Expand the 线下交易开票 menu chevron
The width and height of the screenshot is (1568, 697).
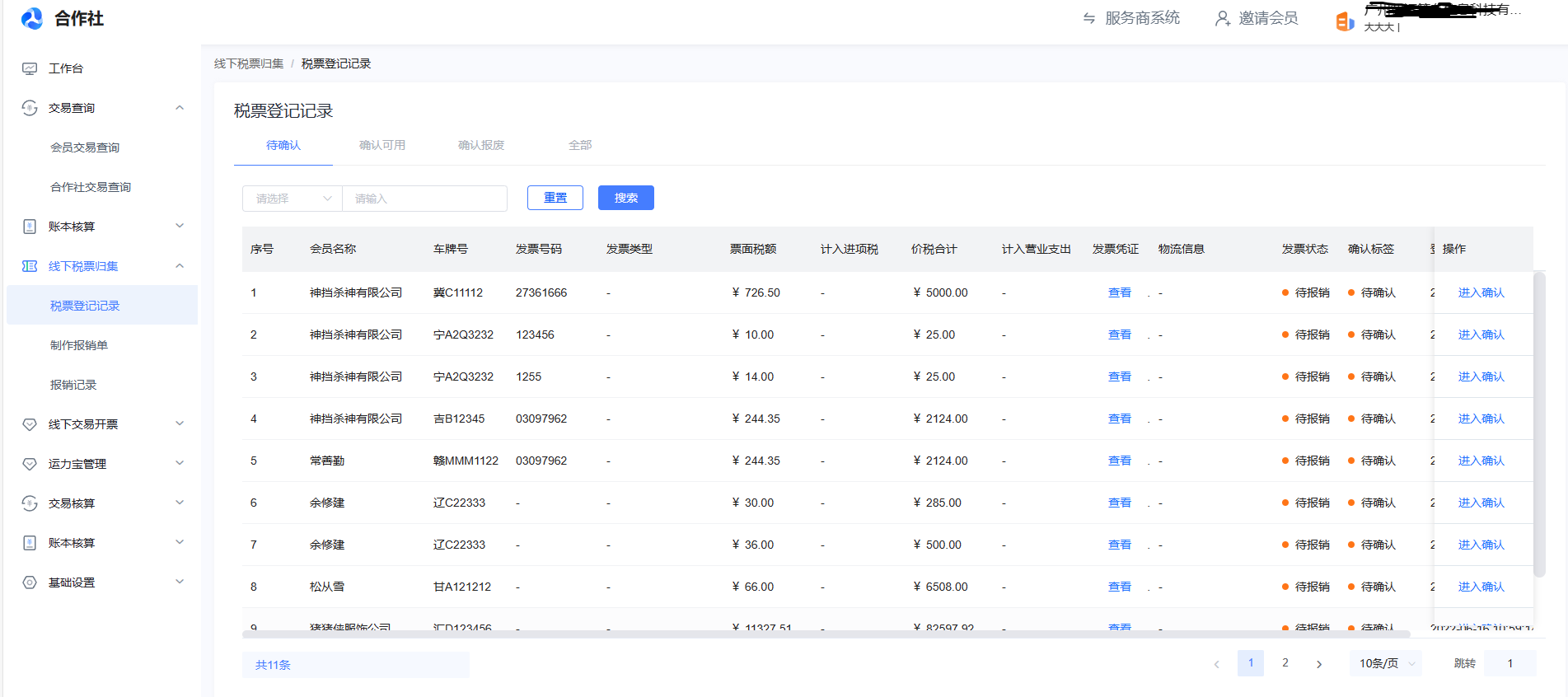coord(180,423)
